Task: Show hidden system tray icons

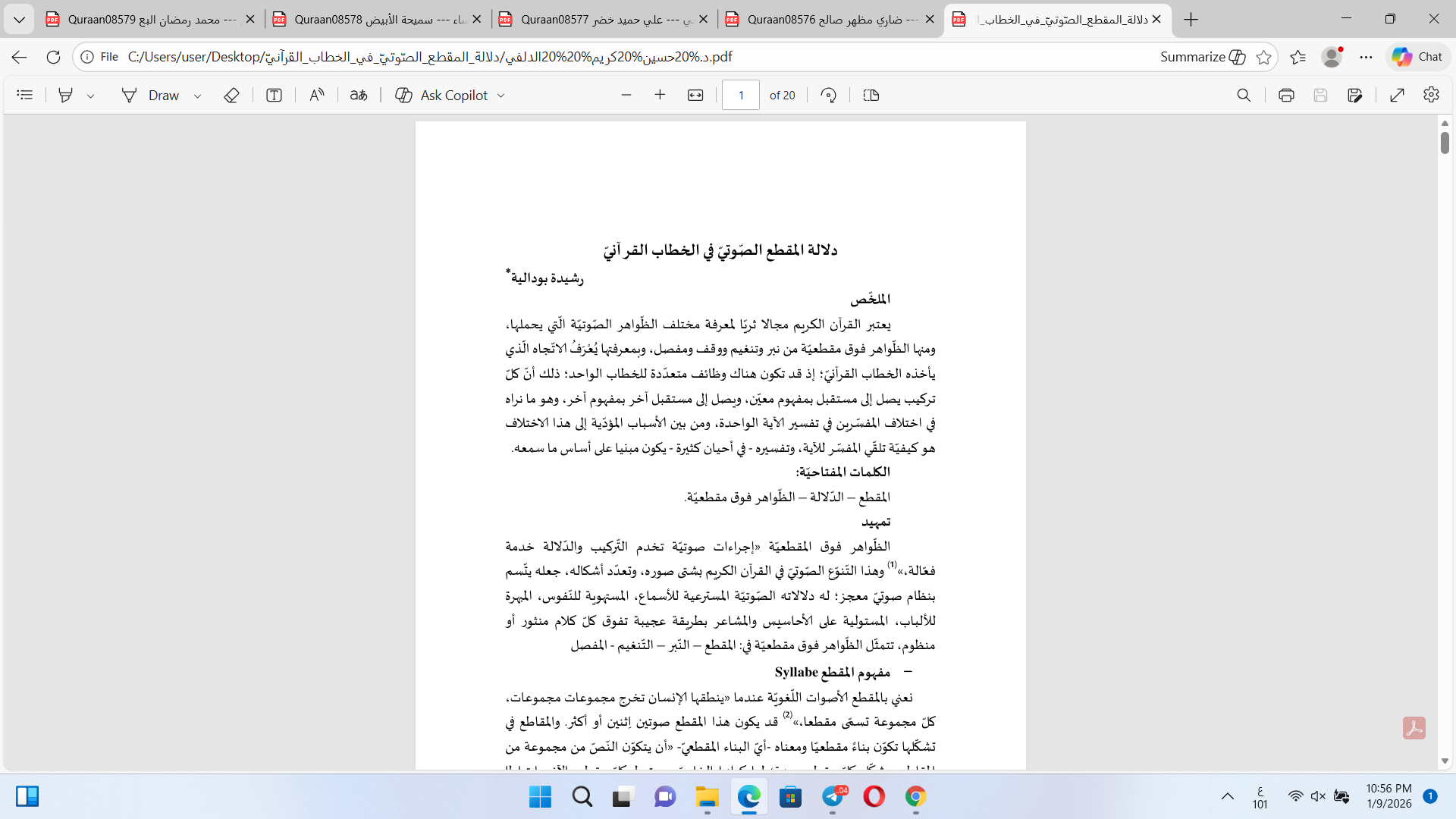Action: [x=1227, y=796]
